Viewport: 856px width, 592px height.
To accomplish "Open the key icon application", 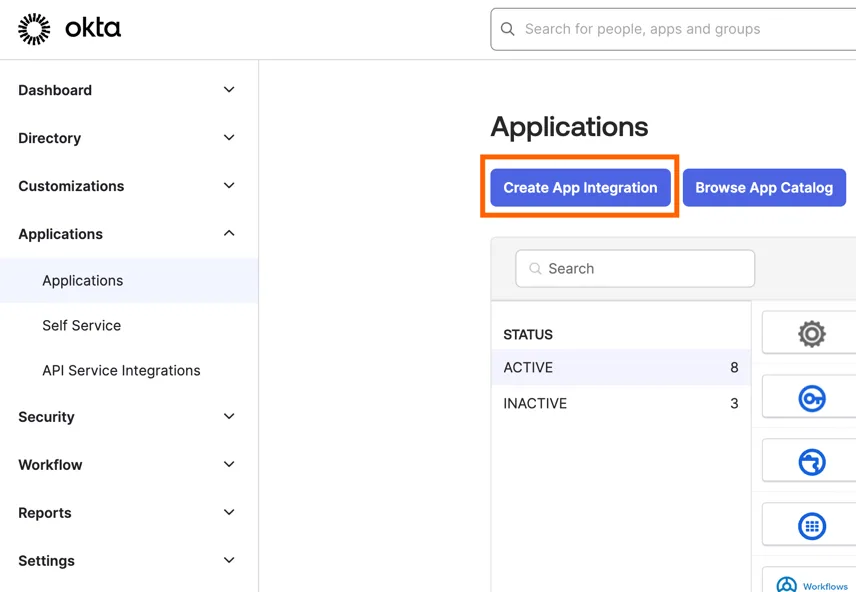I will coord(812,398).
